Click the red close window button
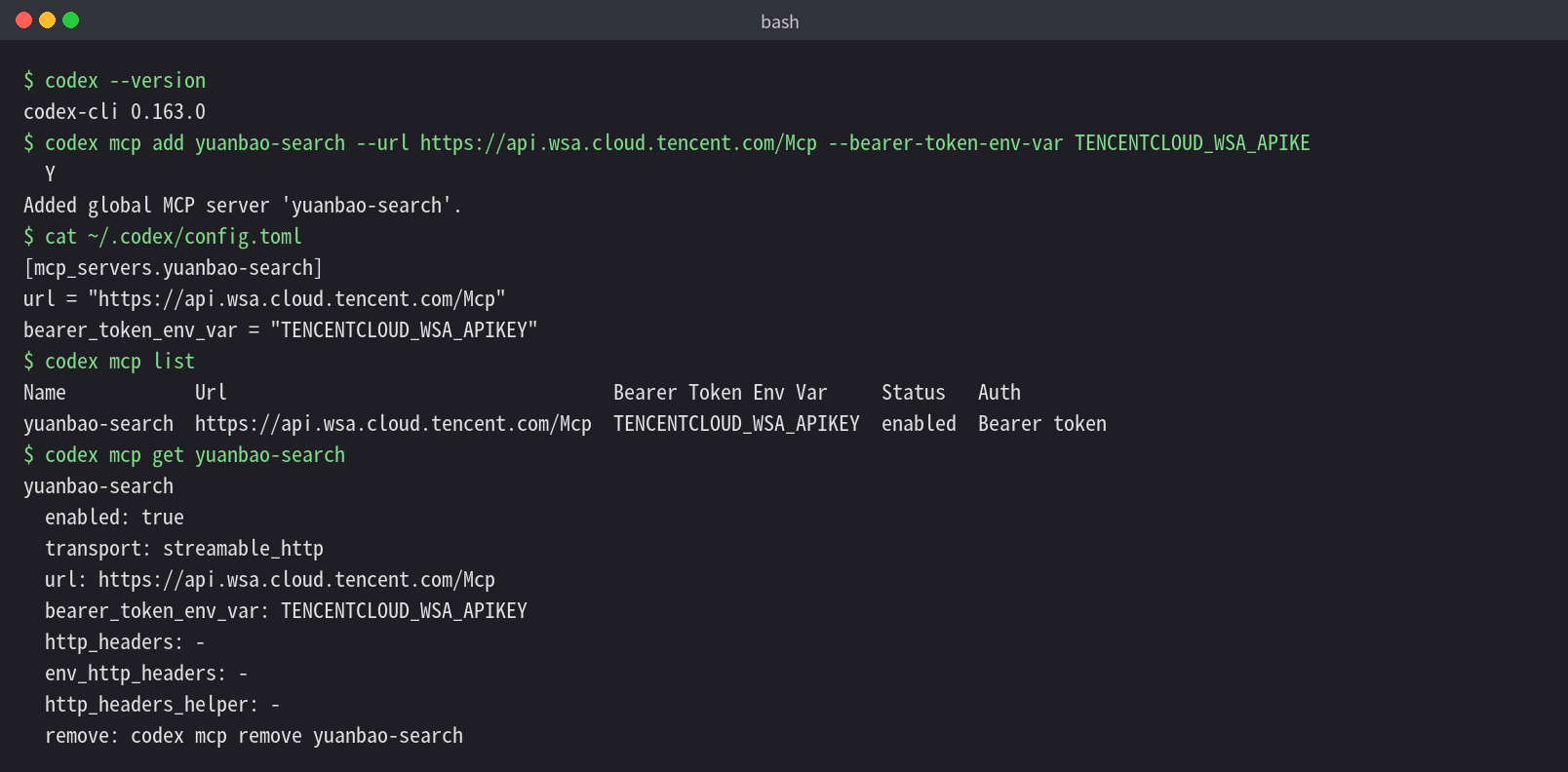The image size is (1568, 772). click(x=24, y=20)
